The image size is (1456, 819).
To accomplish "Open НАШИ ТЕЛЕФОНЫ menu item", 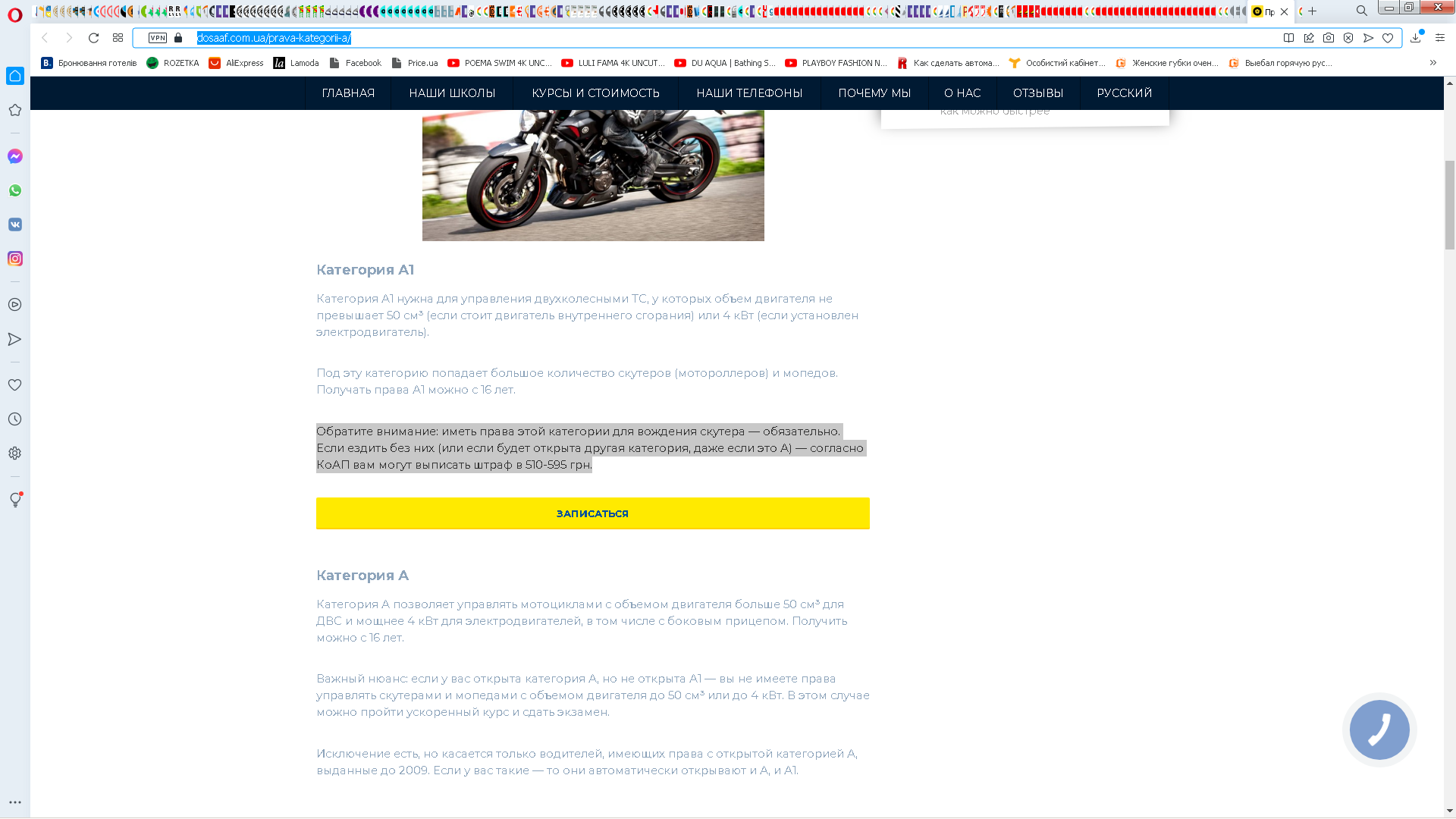I will 749,93.
